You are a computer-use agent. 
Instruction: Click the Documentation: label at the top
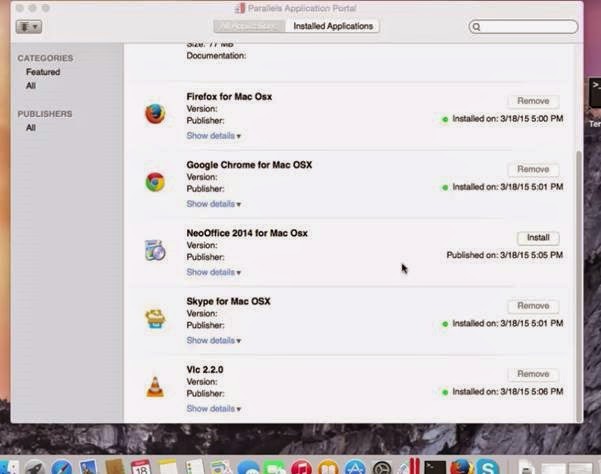[x=216, y=56]
